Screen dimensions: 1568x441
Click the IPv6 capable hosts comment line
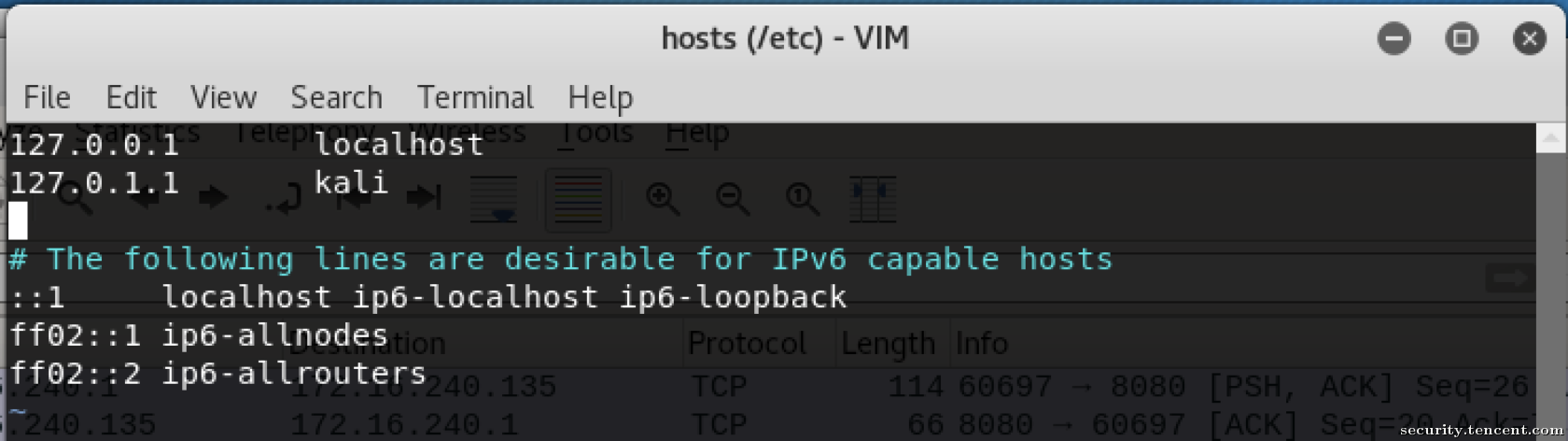tap(561, 259)
